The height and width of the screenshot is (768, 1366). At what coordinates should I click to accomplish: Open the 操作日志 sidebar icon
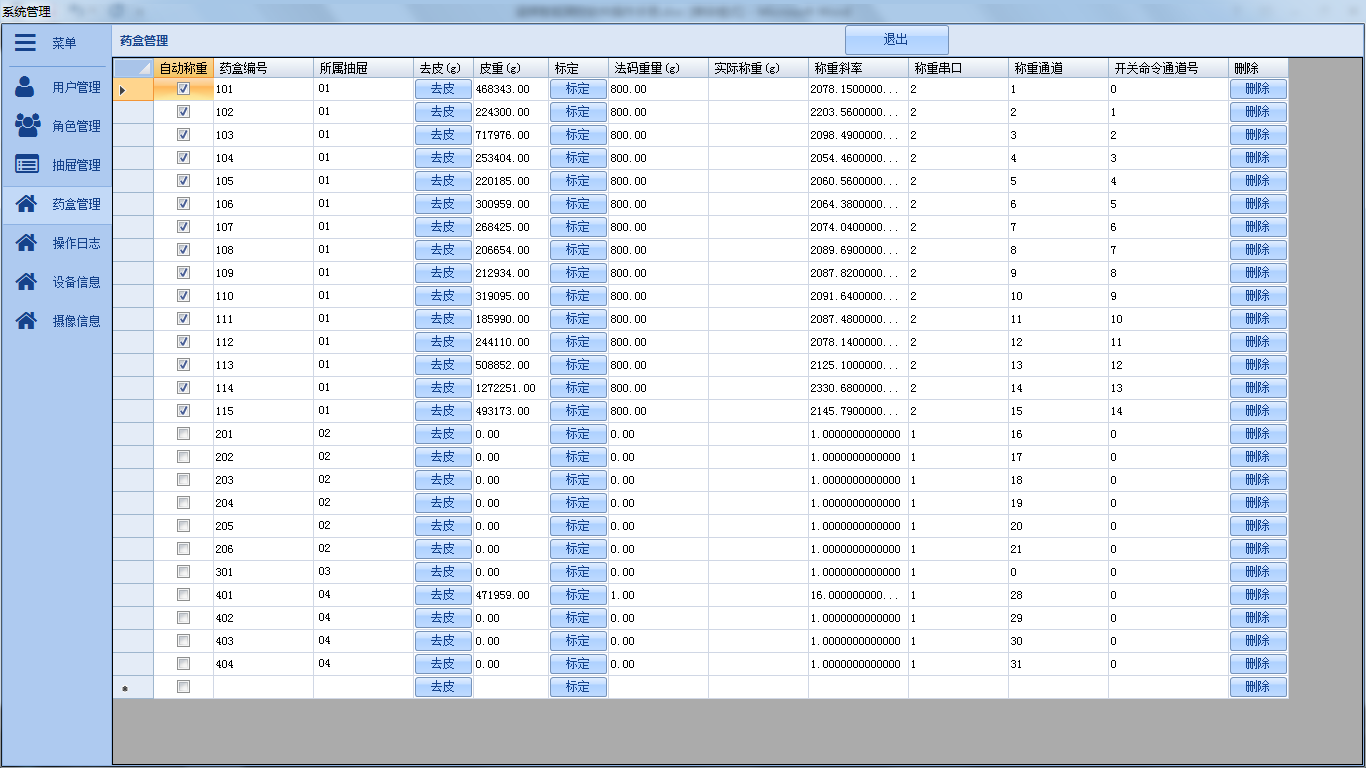pyautogui.click(x=27, y=243)
